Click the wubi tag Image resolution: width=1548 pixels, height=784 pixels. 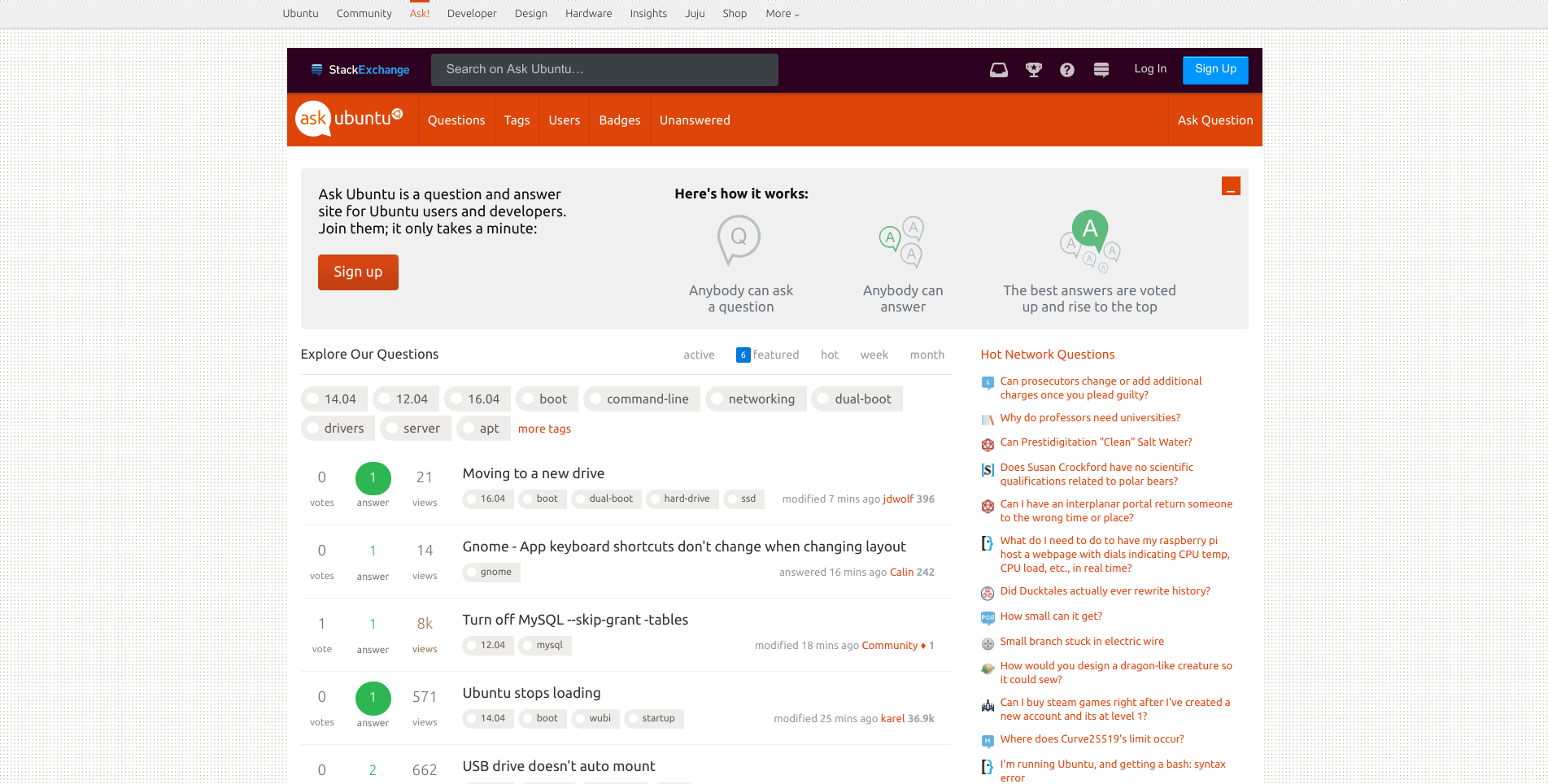point(595,719)
